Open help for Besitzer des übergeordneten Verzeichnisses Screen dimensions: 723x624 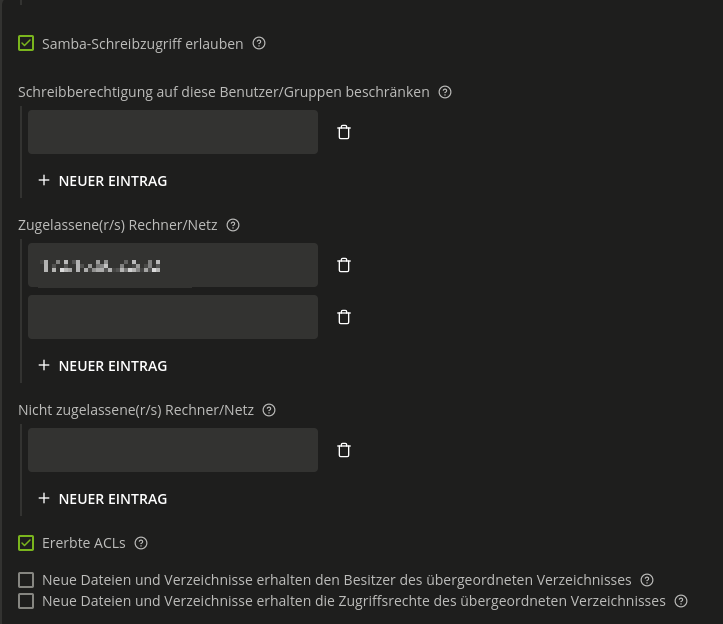(x=647, y=580)
